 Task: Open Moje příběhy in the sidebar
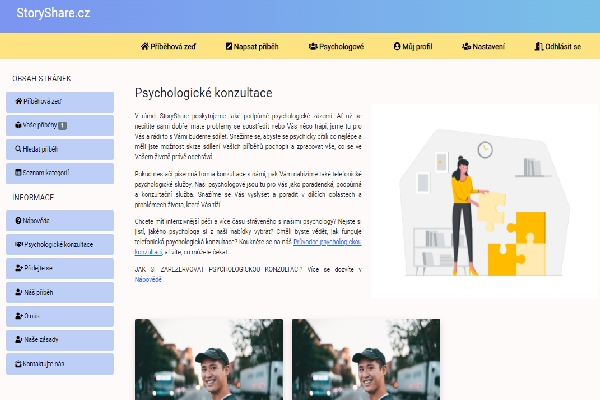tap(59, 125)
